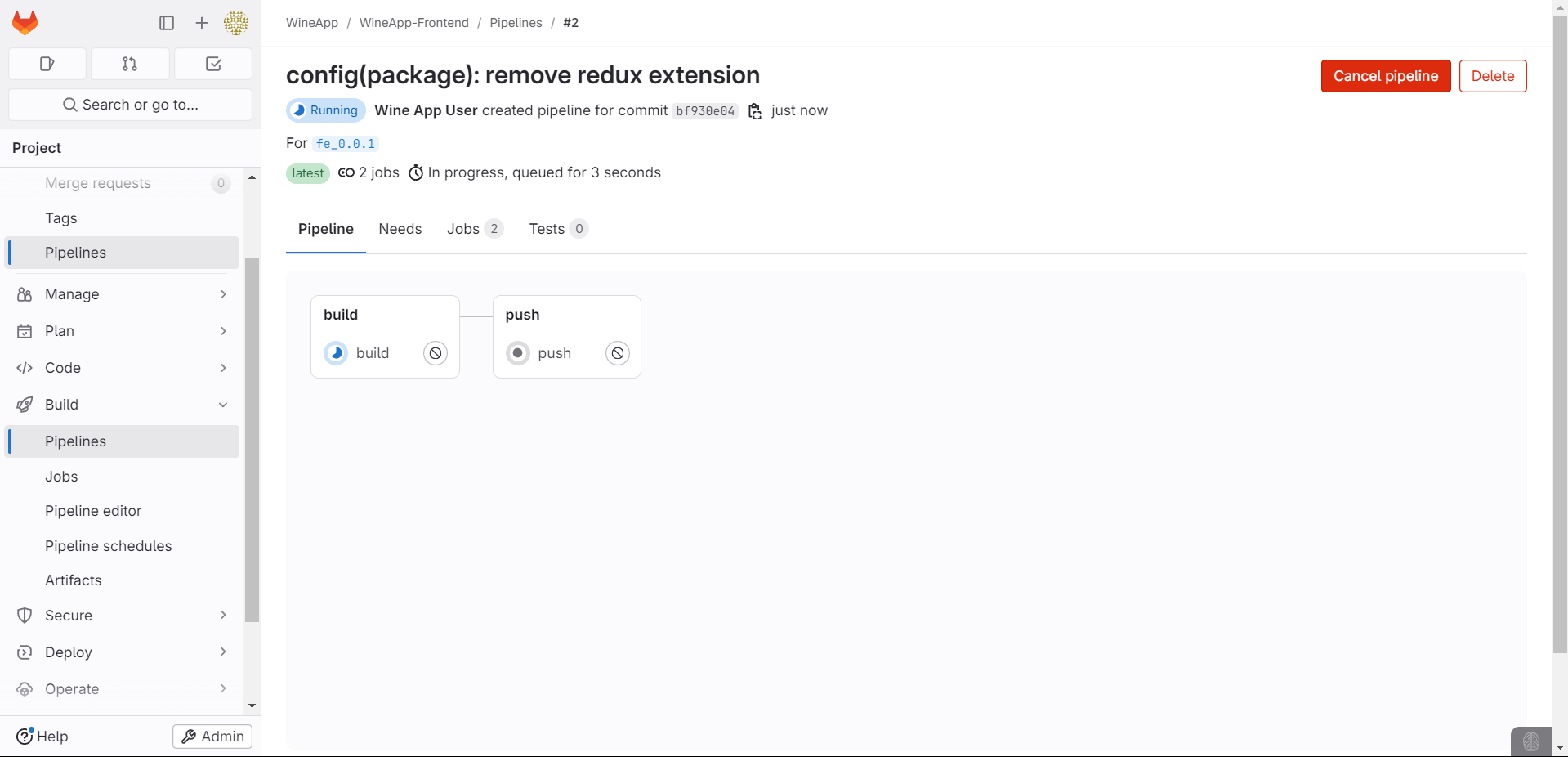Open Pipeline schedules in sidebar

[109, 546]
